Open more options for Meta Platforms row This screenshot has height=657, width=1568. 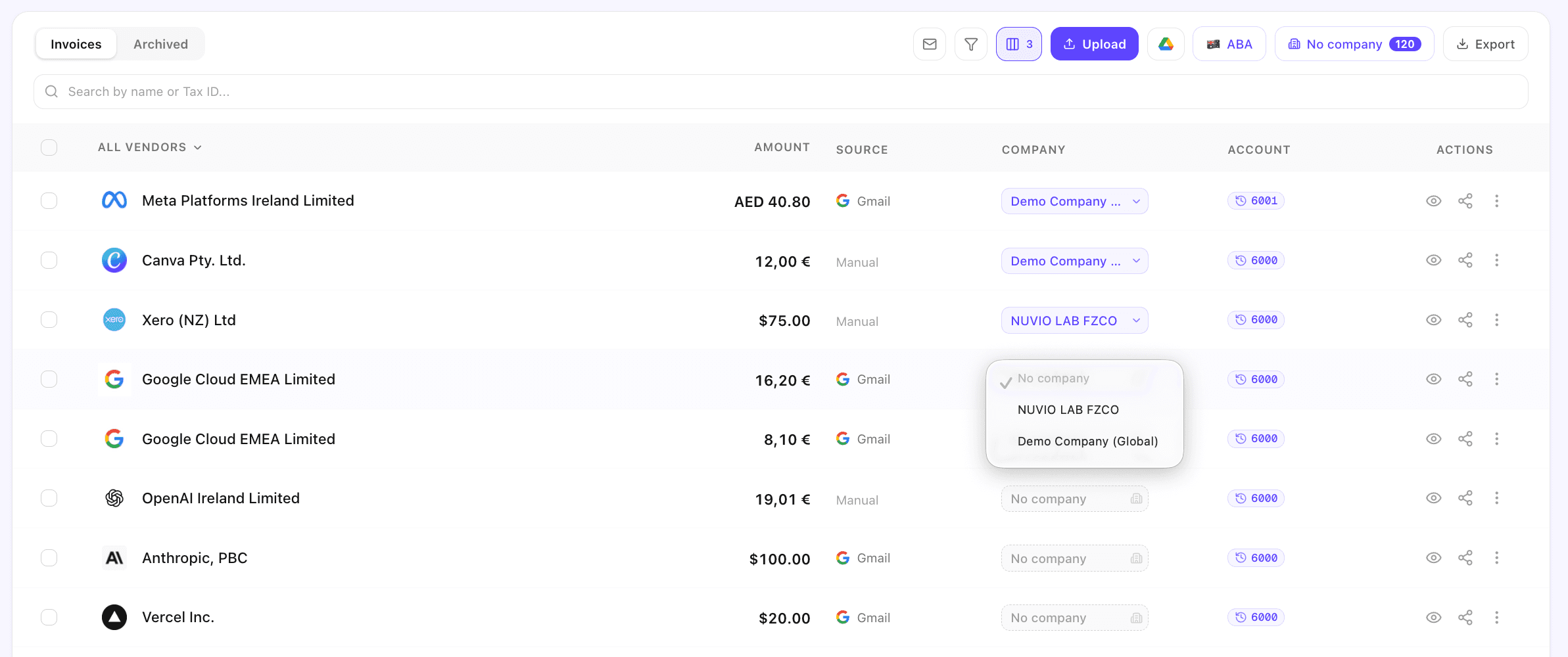point(1497,201)
